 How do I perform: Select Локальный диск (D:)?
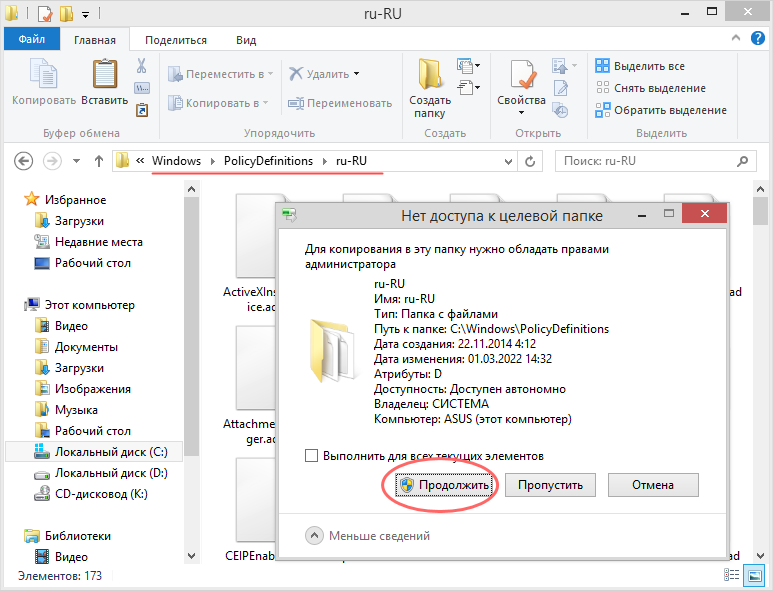(x=101, y=473)
